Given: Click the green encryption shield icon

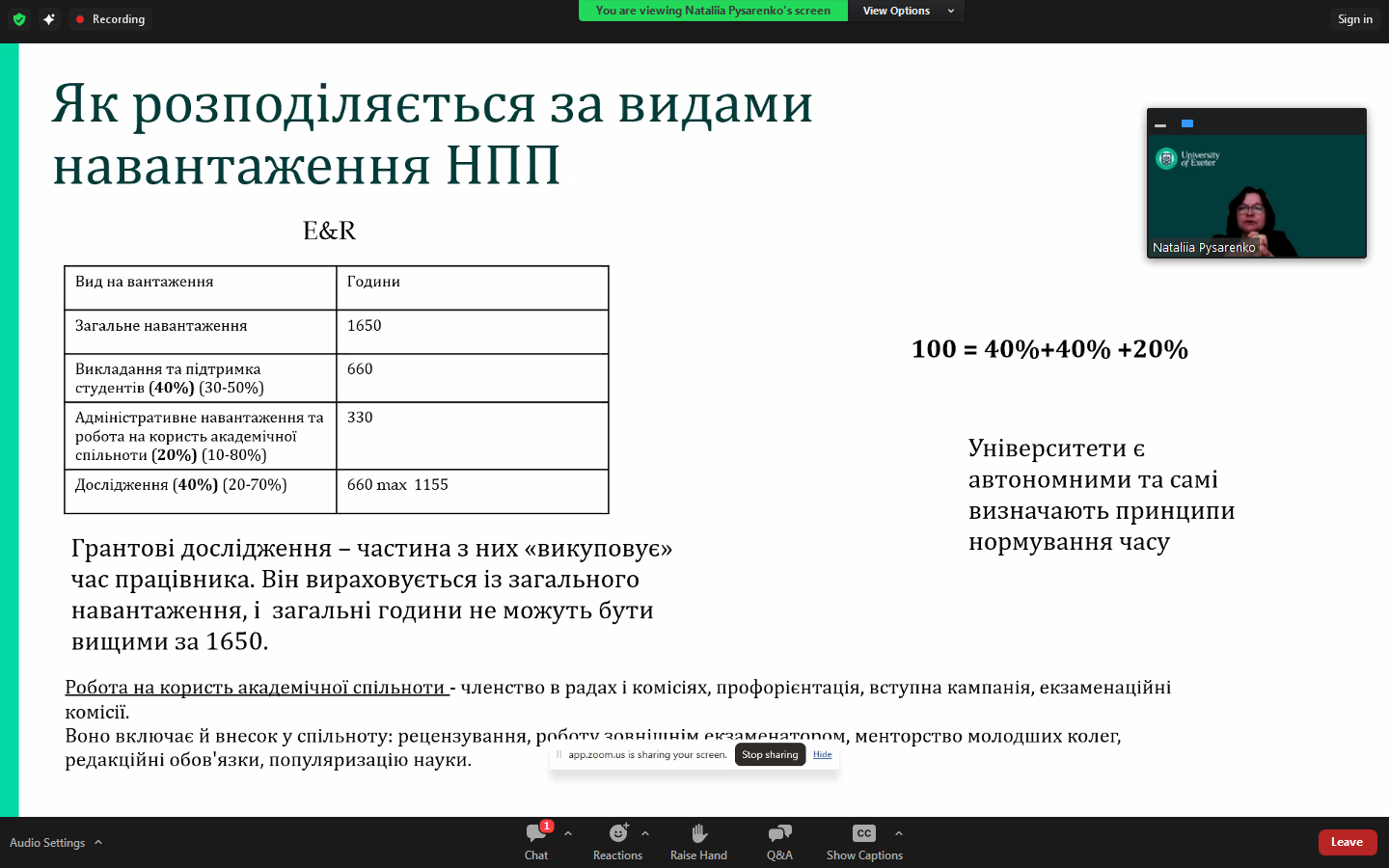Looking at the screenshot, I should tap(19, 19).
